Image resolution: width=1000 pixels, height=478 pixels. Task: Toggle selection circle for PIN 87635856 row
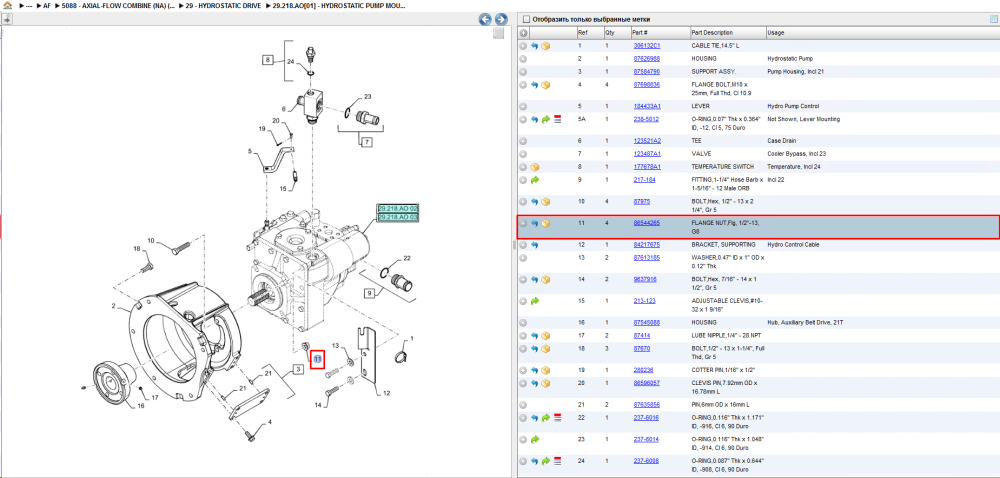[x=523, y=405]
